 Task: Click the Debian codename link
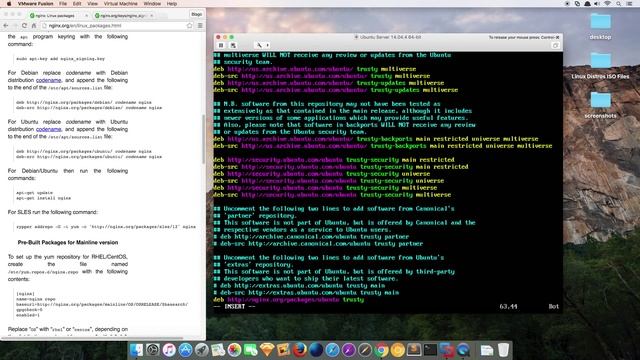pyautogui.click(x=49, y=80)
